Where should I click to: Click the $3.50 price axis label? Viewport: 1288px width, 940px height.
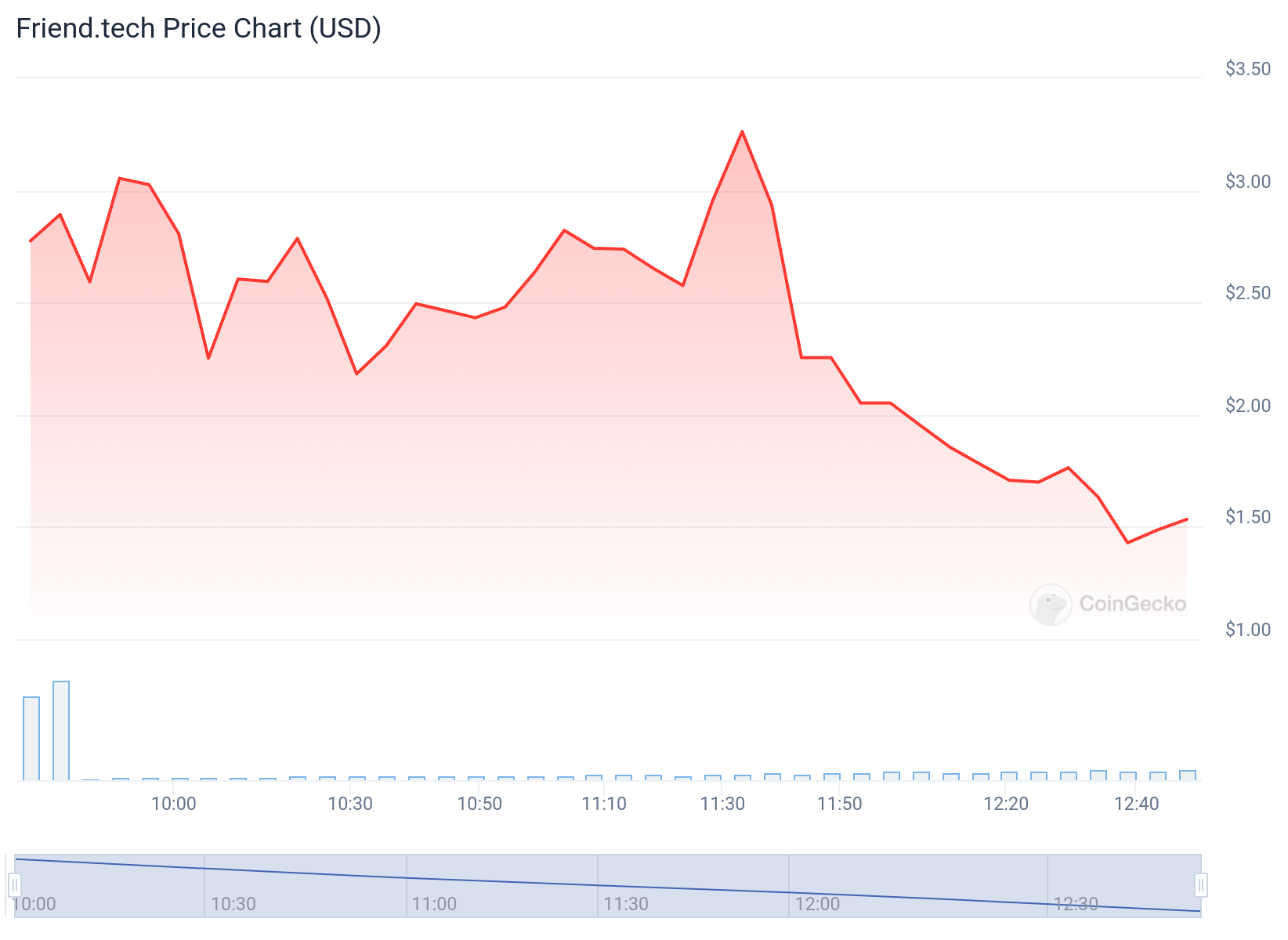[x=1248, y=69]
